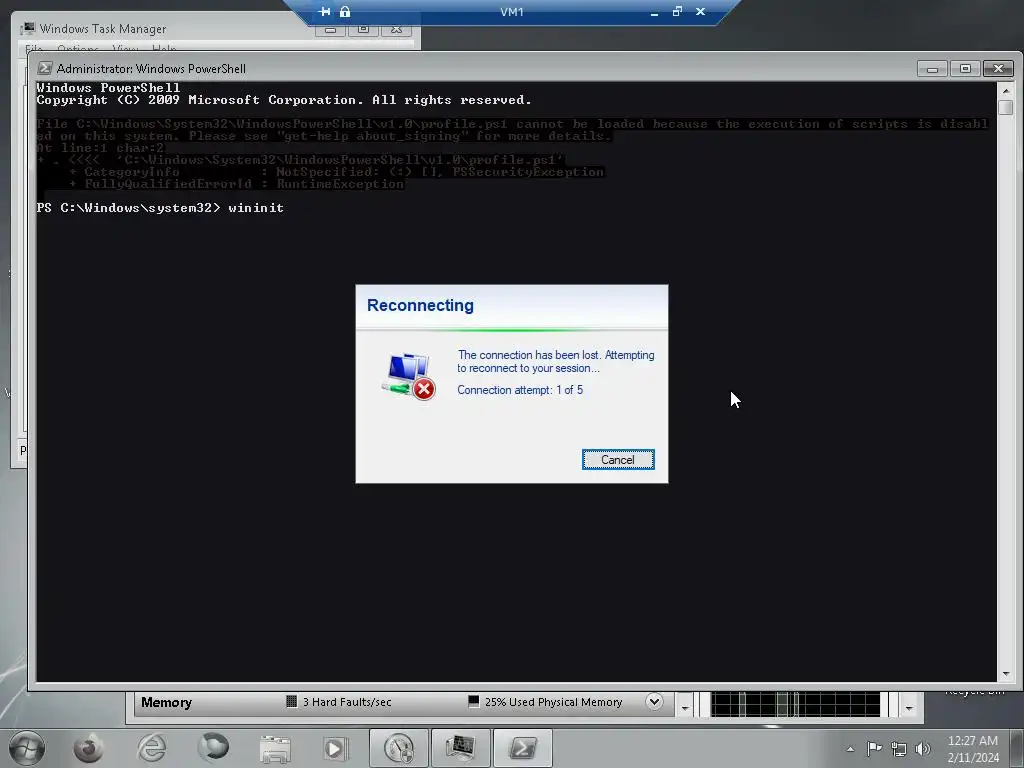Focus the Windows Task Manager window title
Screen dimensions: 1024x768
tap(103, 29)
